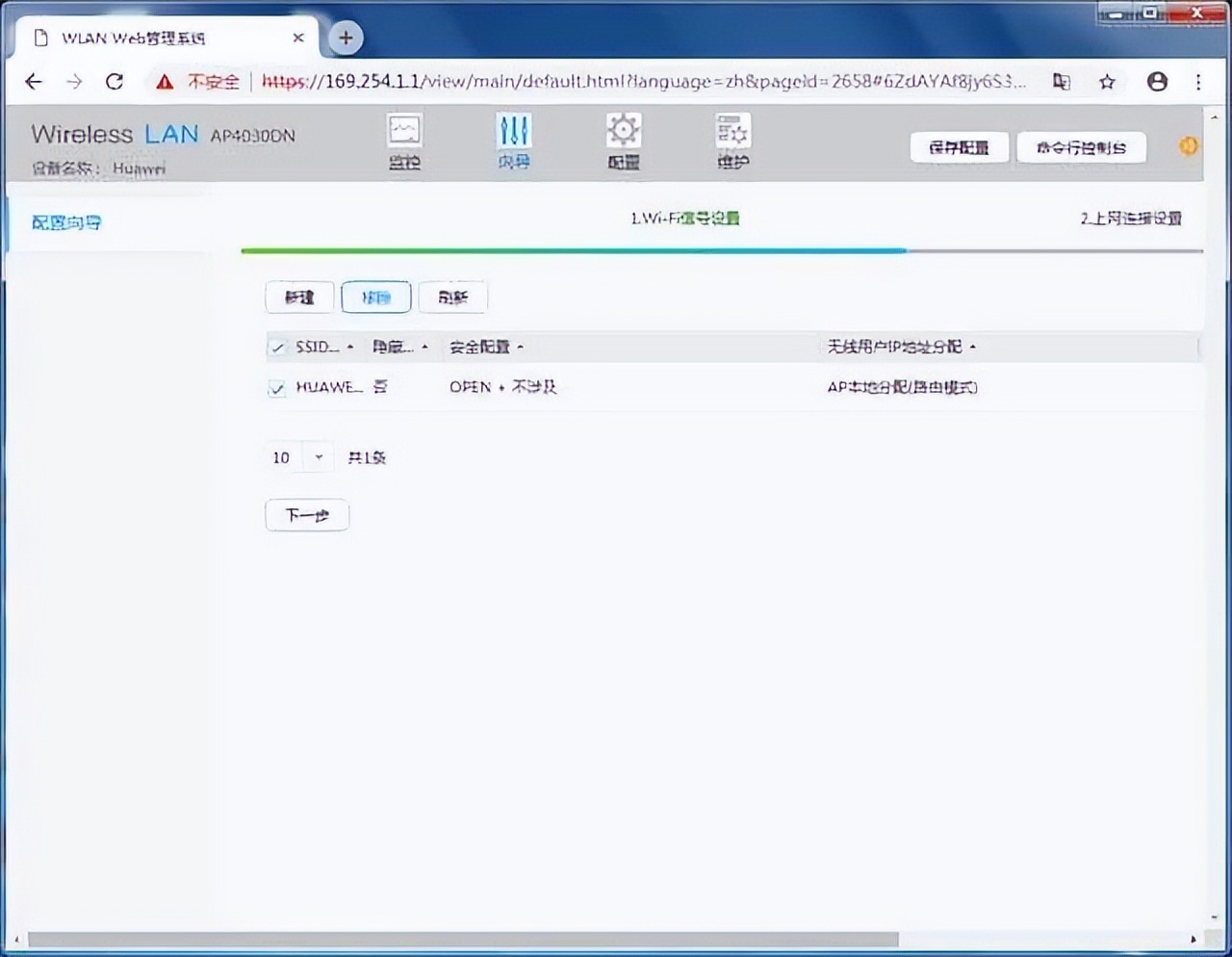1232x957 pixels.
Task: Switch to the 2.上网连接设置 step
Action: pos(1131,219)
